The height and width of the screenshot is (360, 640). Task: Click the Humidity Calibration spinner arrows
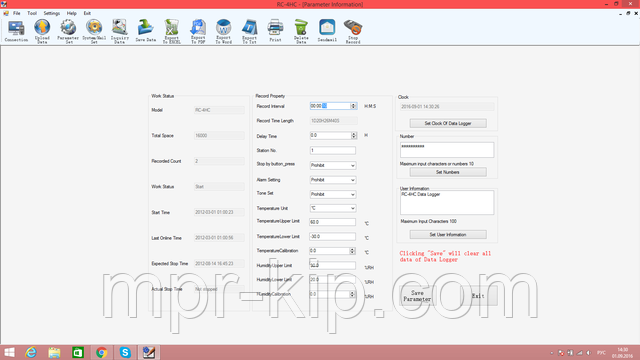pos(352,294)
